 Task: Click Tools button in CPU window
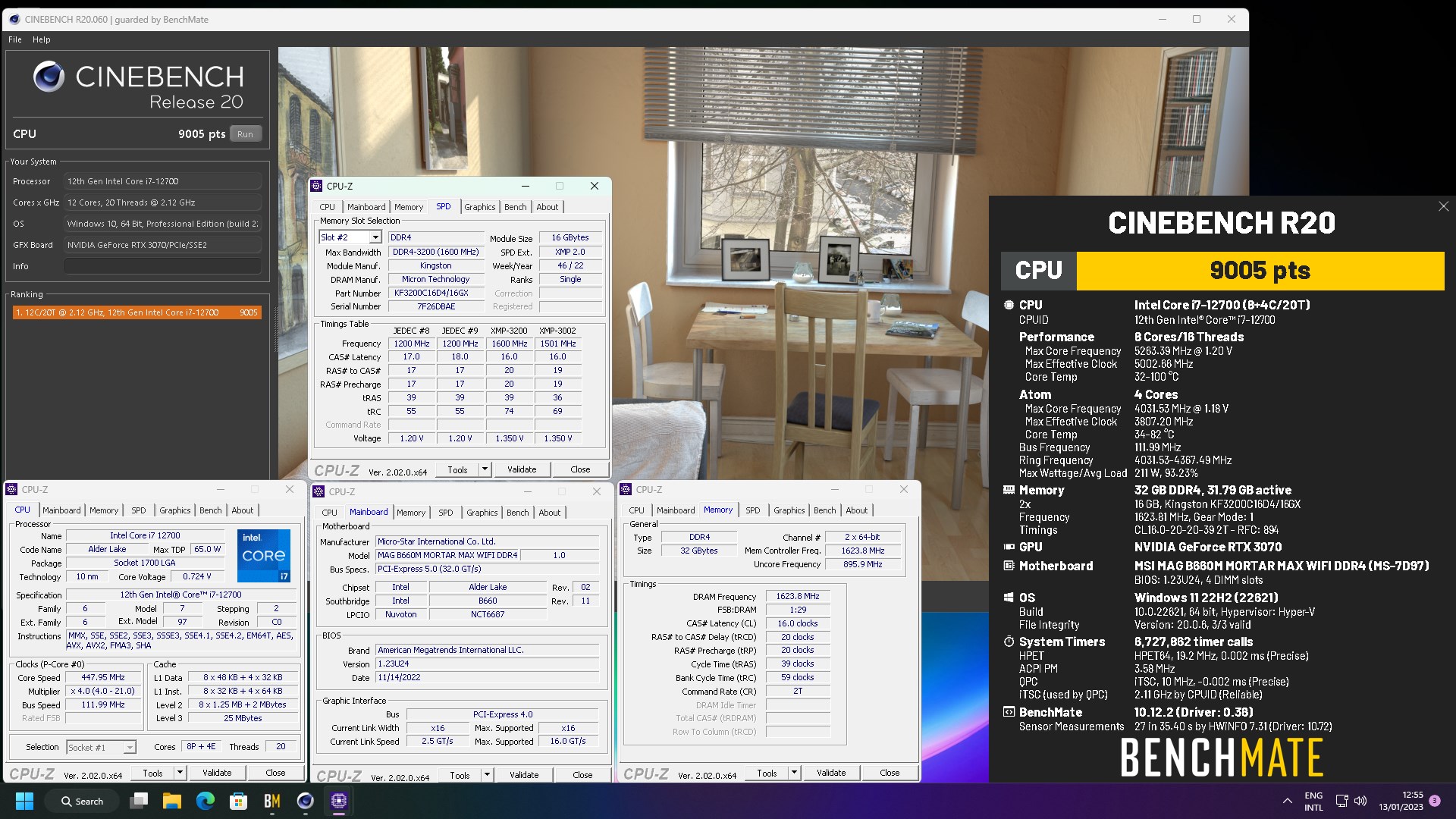point(152,773)
